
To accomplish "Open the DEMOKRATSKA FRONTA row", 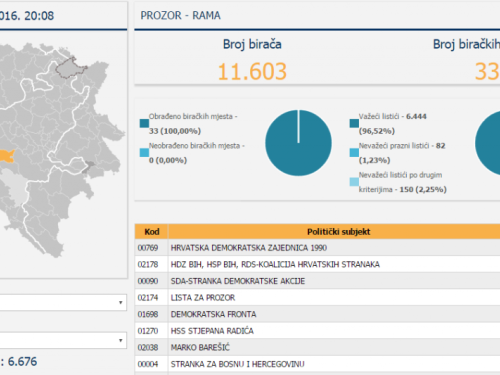I will click(x=317, y=314).
